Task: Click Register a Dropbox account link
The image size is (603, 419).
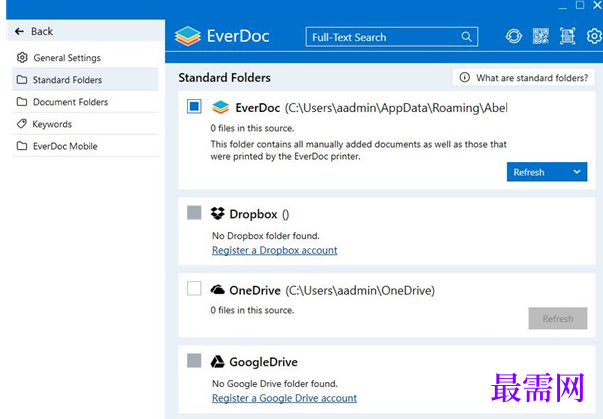Action: 275,250
